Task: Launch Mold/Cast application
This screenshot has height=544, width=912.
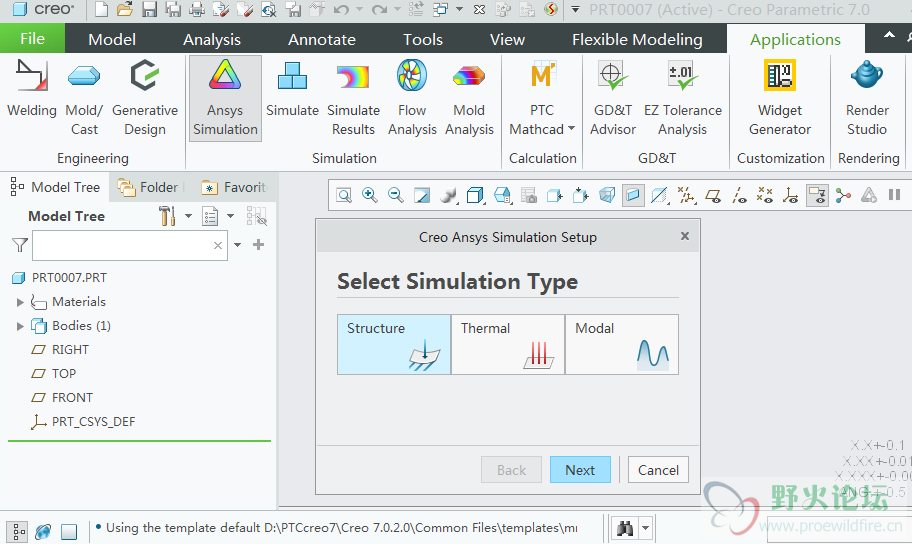Action: click(84, 98)
